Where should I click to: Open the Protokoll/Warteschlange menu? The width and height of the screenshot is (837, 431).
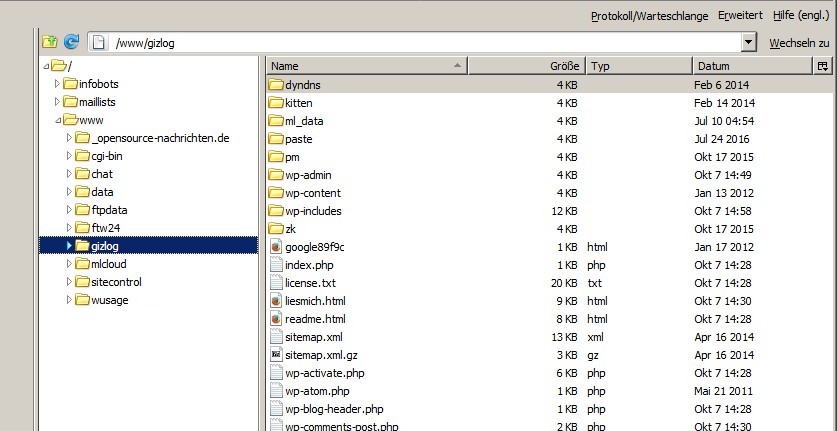[x=649, y=16]
